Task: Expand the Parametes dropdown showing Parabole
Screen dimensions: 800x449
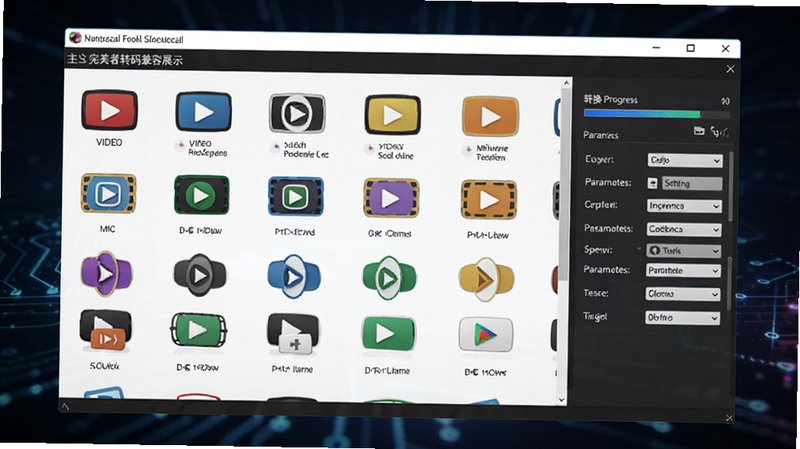Action: [x=683, y=270]
